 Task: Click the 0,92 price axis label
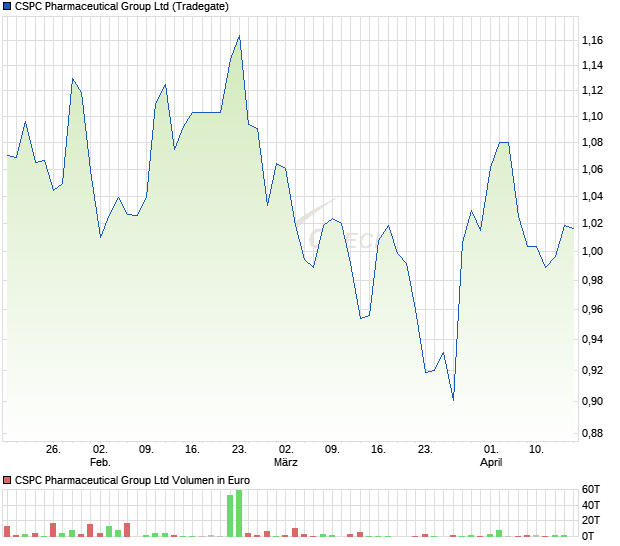(592, 370)
